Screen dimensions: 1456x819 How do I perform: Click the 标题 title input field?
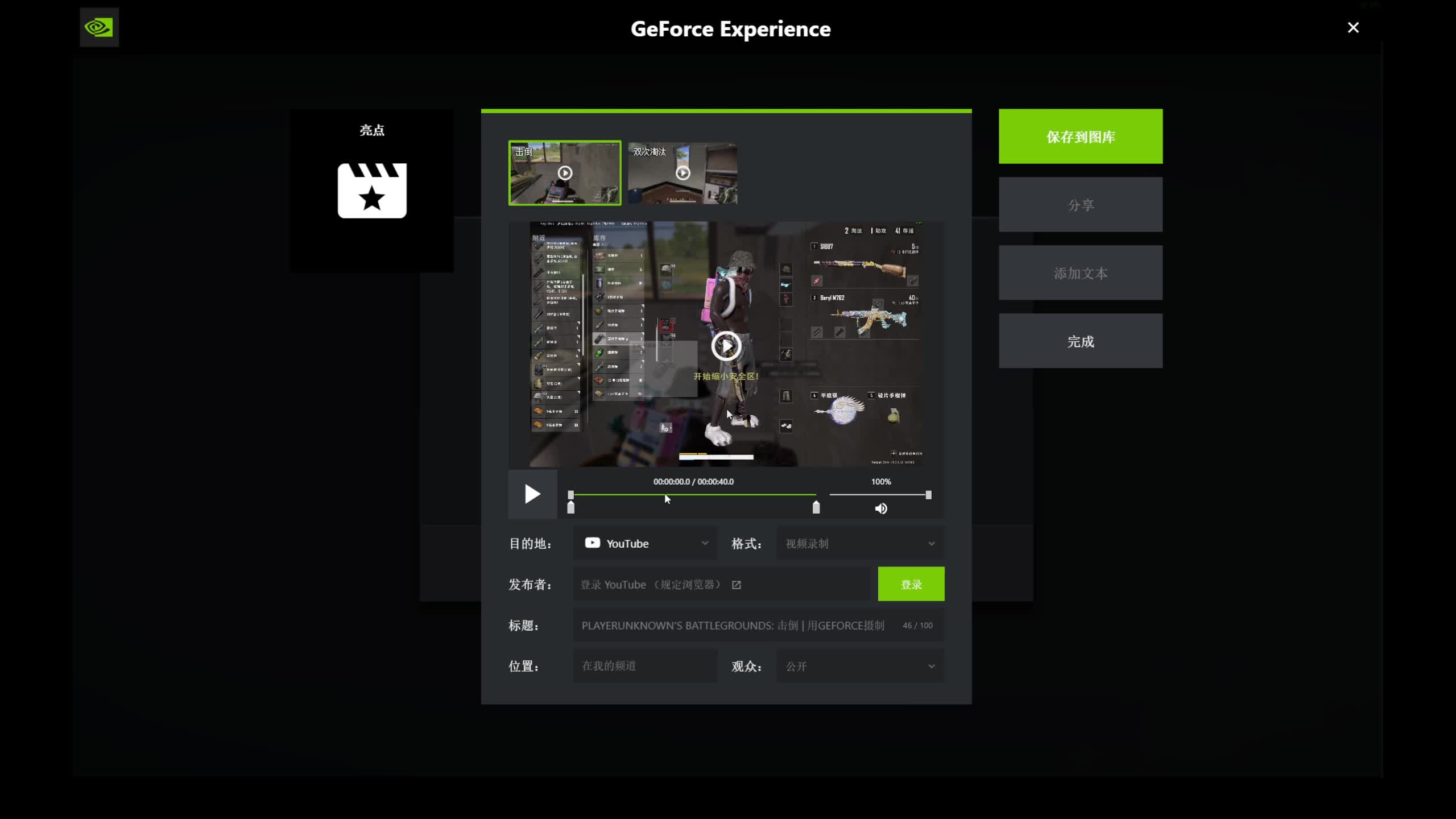click(x=734, y=625)
